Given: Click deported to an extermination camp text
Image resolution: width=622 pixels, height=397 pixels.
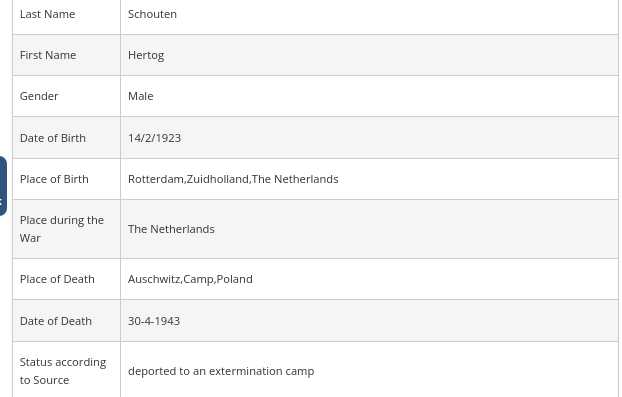Looking at the screenshot, I should click(x=221, y=371).
